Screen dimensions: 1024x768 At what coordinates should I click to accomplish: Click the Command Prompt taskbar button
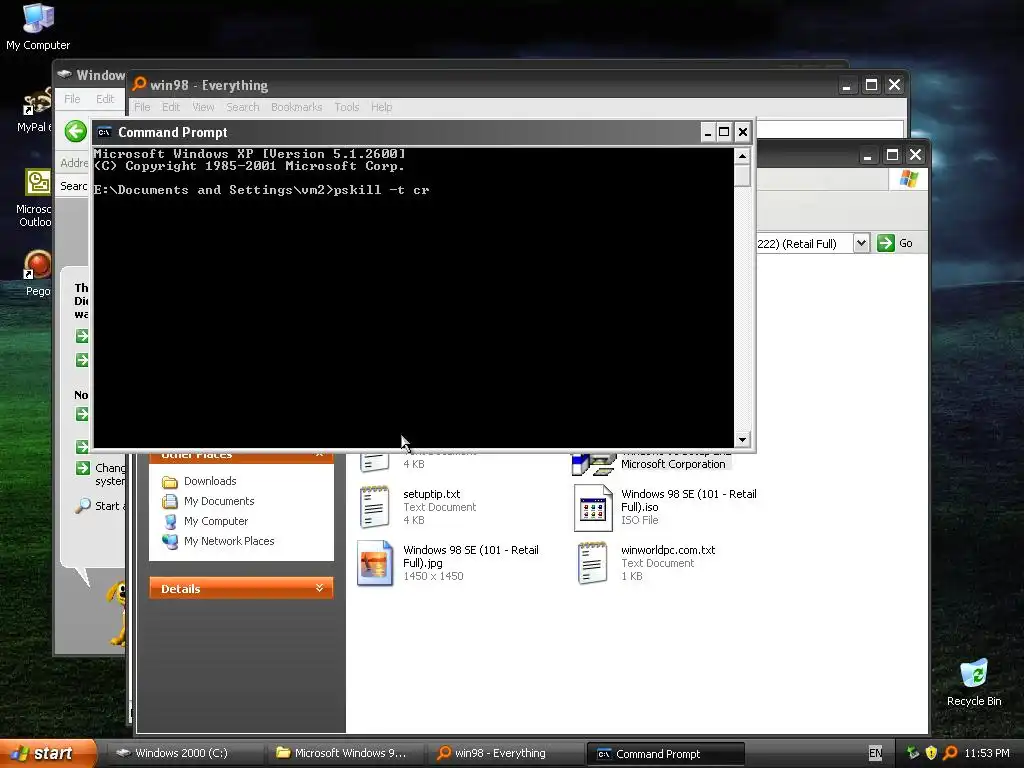(x=665, y=754)
